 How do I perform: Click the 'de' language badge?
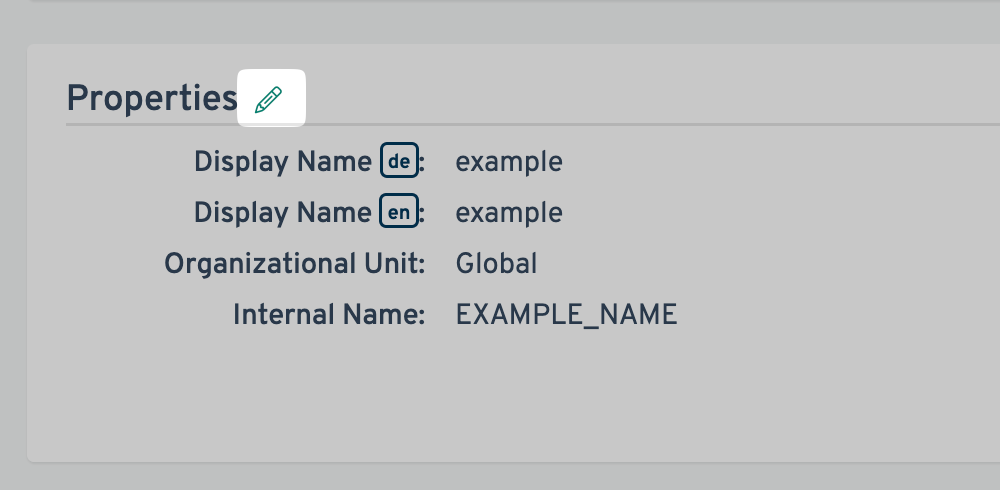pyautogui.click(x=398, y=161)
